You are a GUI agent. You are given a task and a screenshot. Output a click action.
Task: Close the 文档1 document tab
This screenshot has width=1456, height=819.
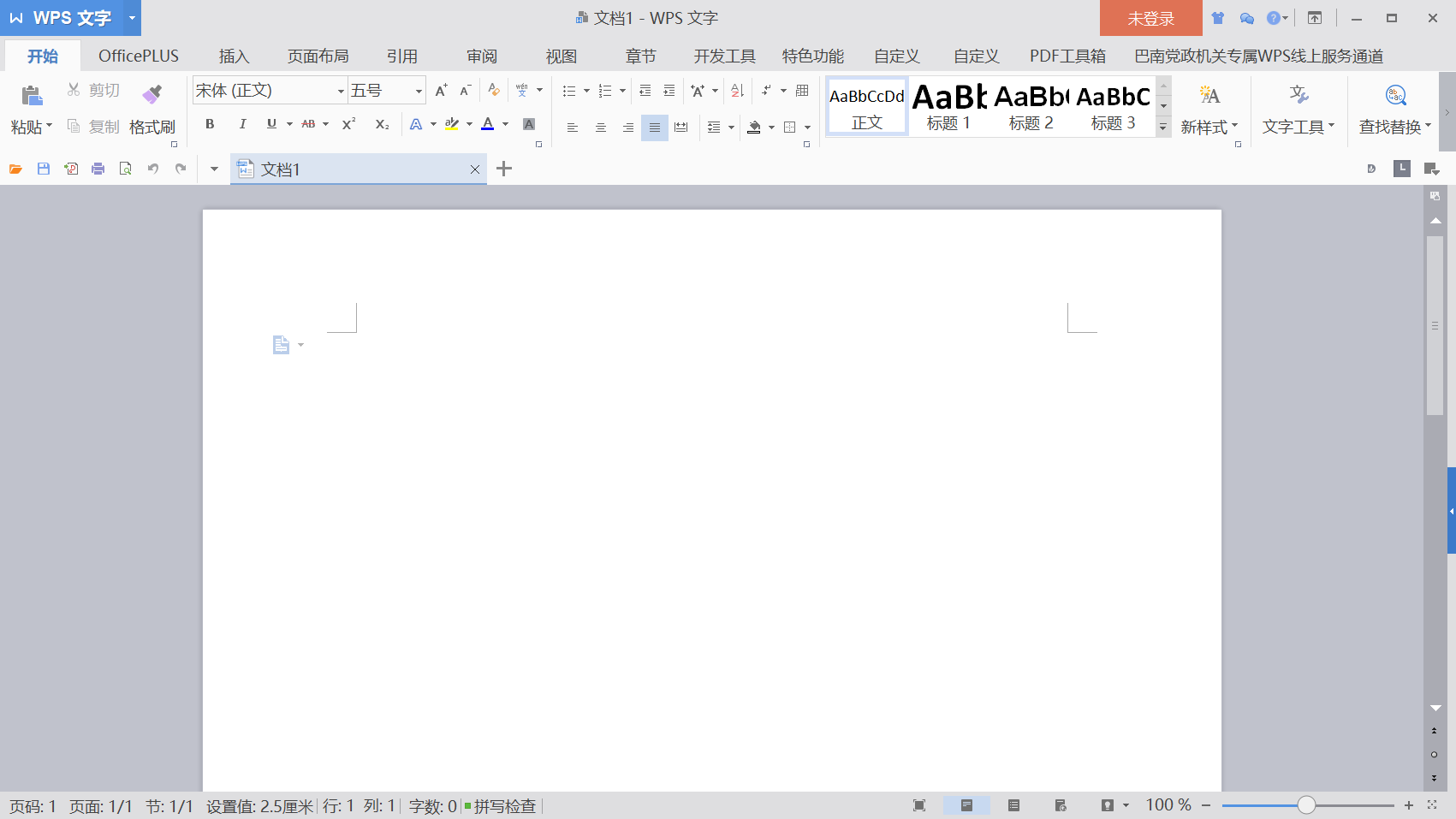[x=475, y=169]
